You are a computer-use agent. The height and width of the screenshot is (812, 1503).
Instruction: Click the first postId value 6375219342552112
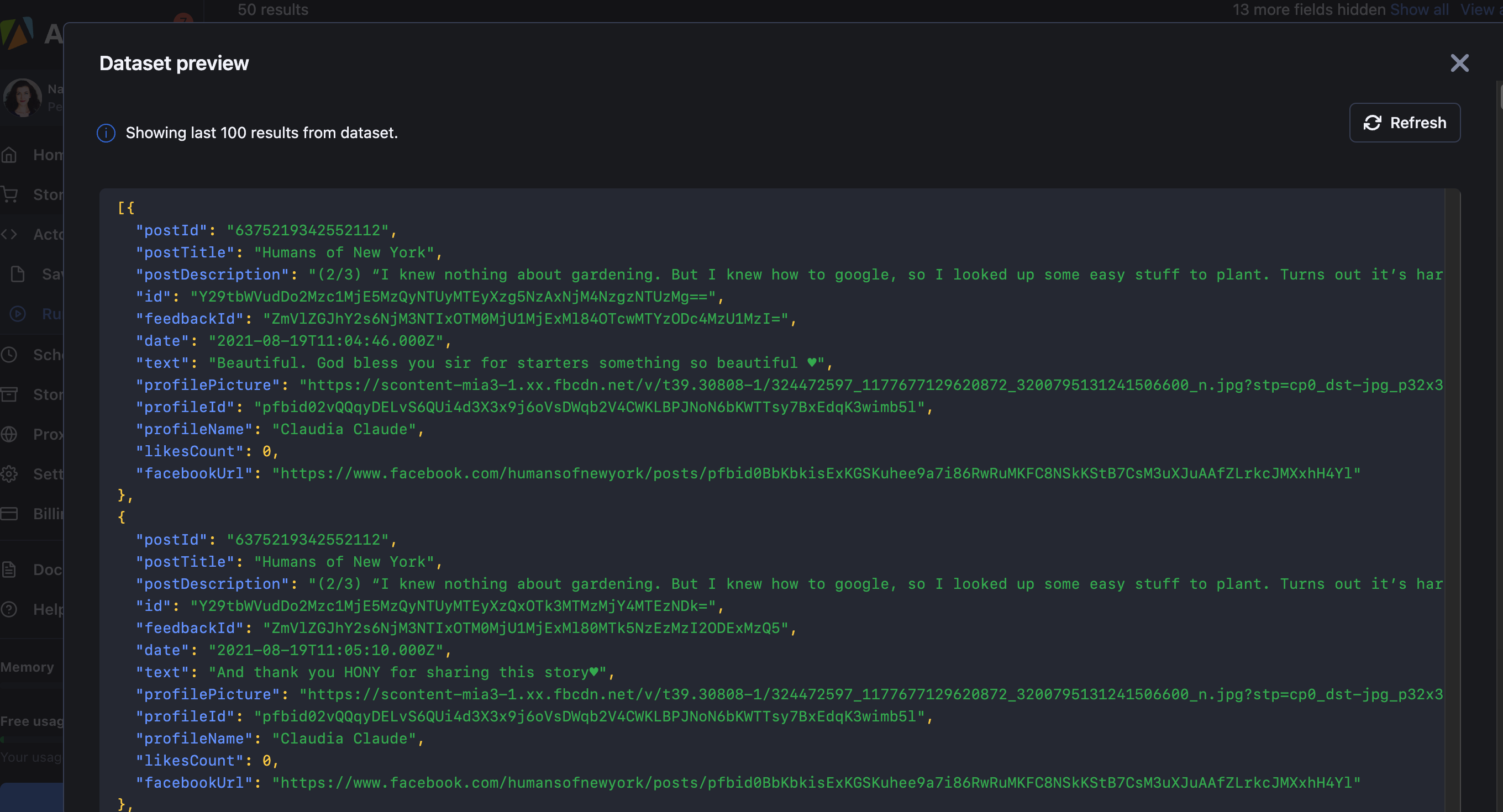coord(307,230)
